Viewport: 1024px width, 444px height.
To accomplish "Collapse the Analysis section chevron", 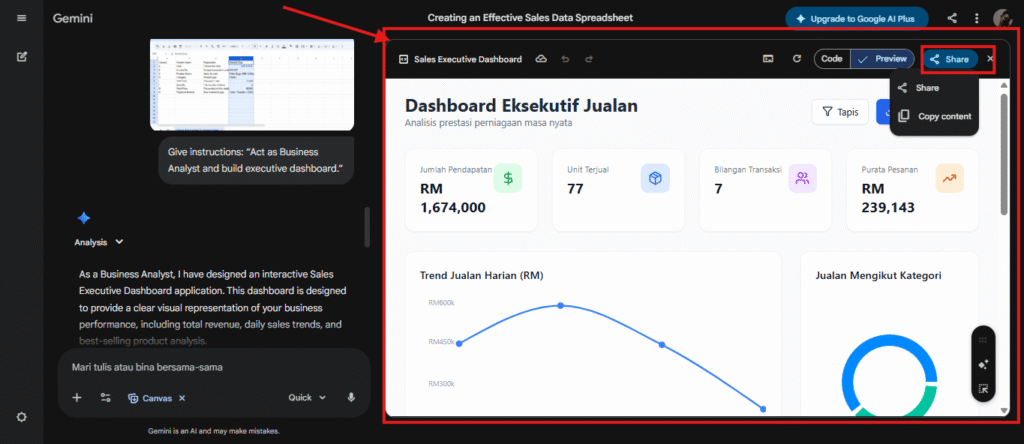I will [x=120, y=241].
